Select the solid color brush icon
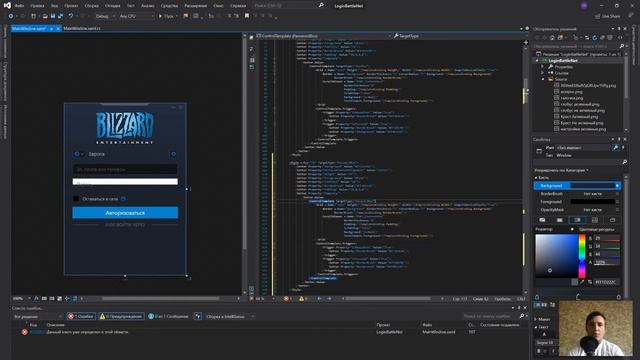 coord(560,220)
